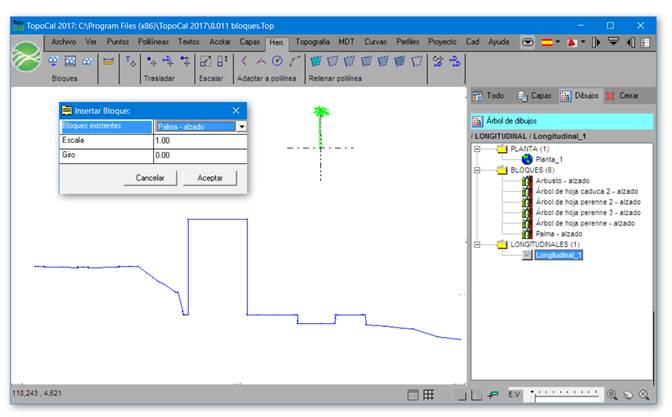Click the E.V. vertical exaggeration slider
Image resolution: width=672 pixels, height=417 pixels.
coord(566,395)
